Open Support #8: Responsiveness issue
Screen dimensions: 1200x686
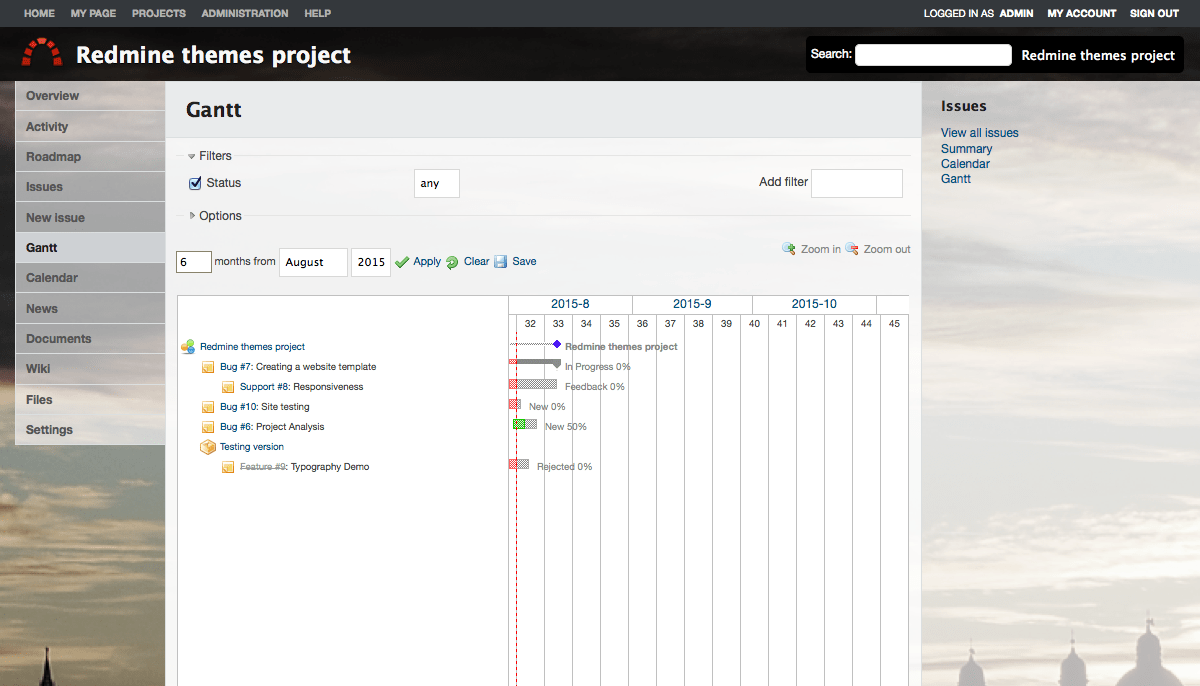pyautogui.click(x=301, y=387)
